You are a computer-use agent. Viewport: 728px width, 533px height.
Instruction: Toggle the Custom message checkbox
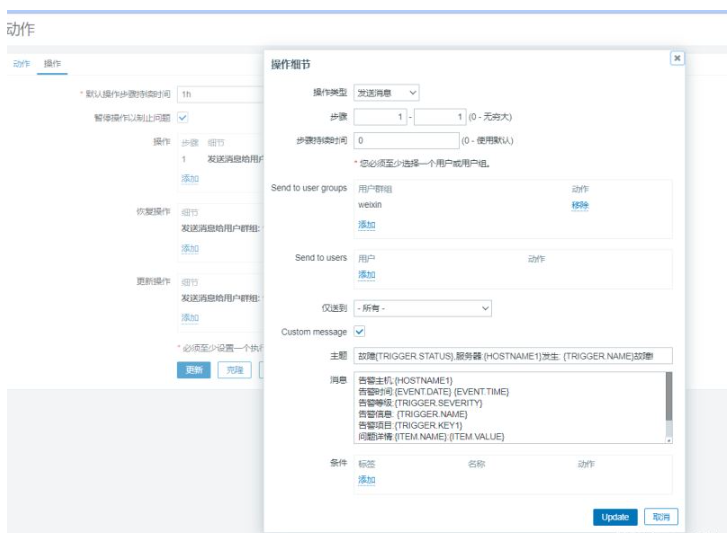(359, 332)
